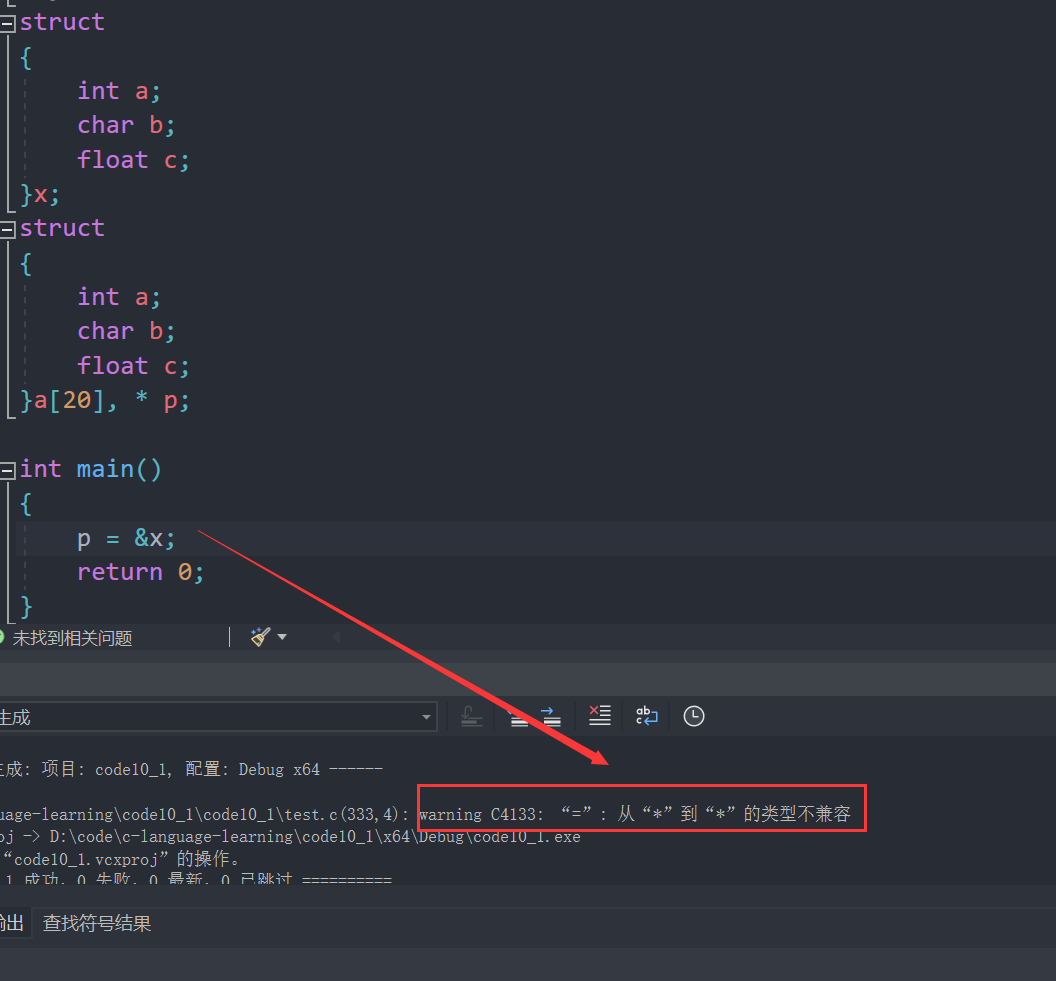Clear all output with the red X icon
The height and width of the screenshot is (981, 1056).
pos(599,716)
